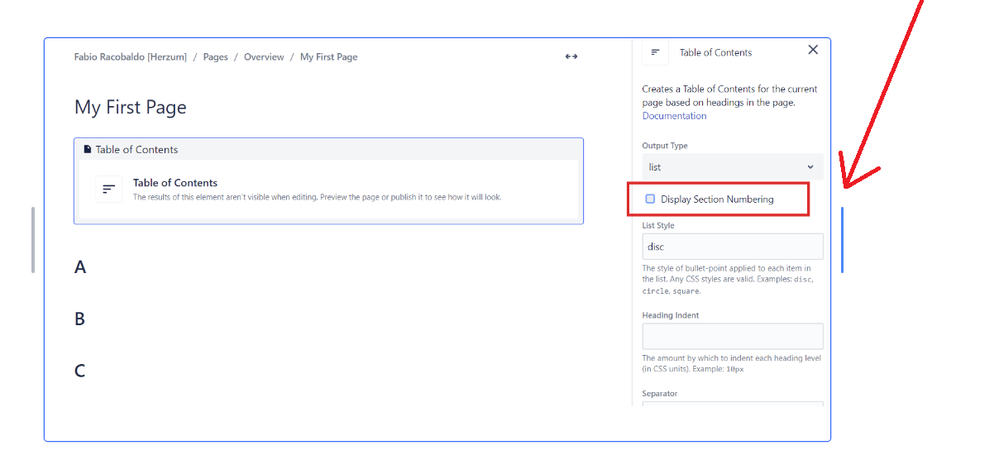Open the Output Type dropdown
The image size is (999, 456).
[732, 167]
